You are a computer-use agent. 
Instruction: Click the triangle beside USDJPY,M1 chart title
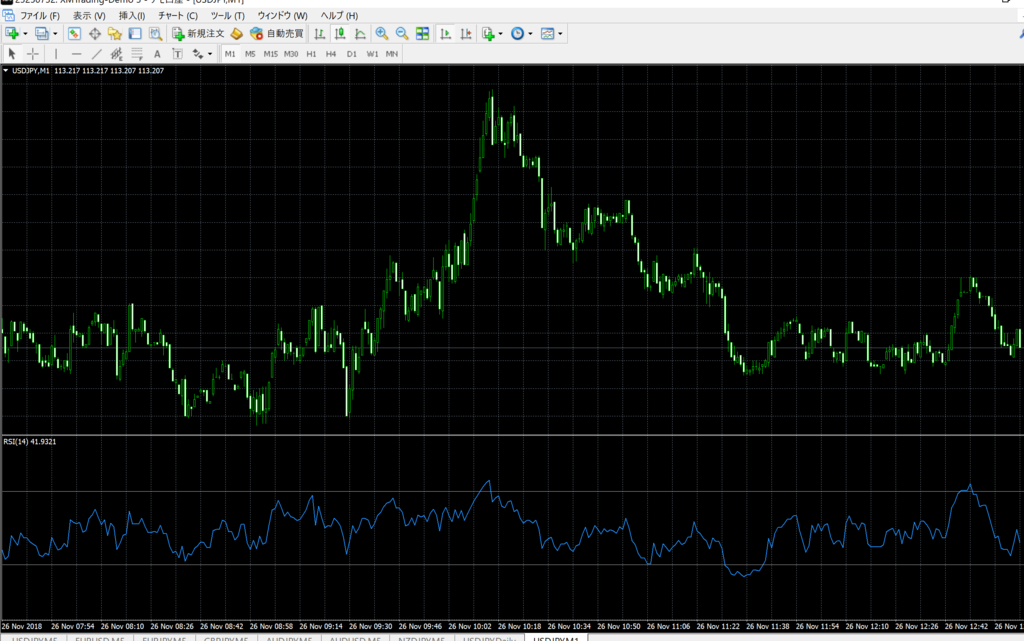(6, 70)
